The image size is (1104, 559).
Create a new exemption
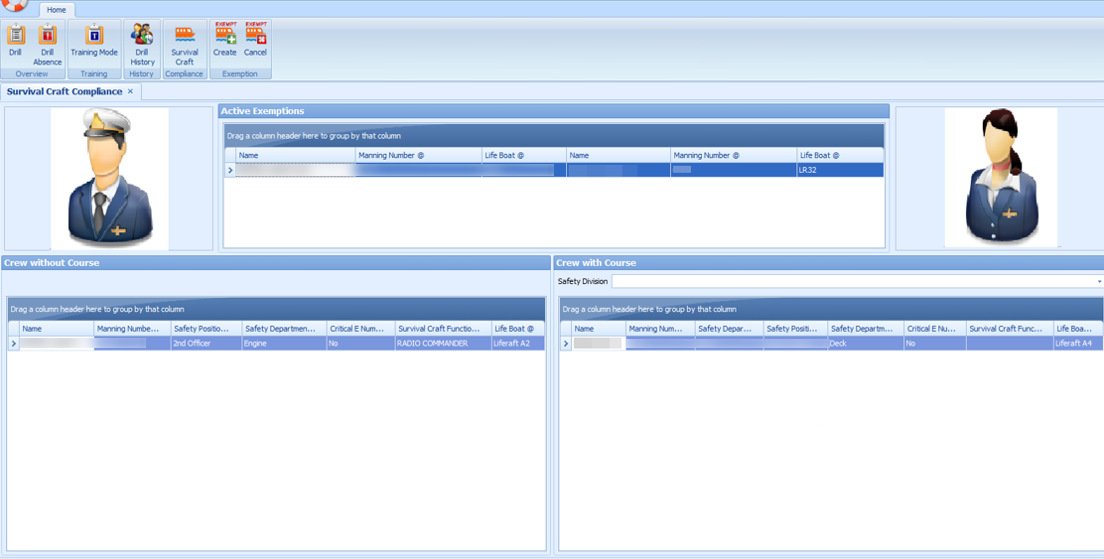point(225,39)
